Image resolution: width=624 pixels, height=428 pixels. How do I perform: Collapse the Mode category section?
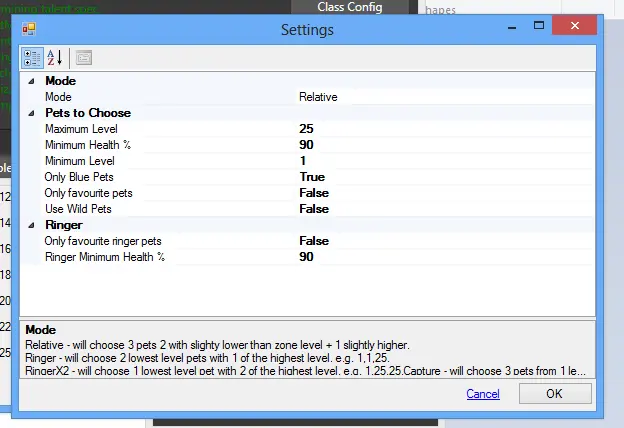click(x=30, y=81)
